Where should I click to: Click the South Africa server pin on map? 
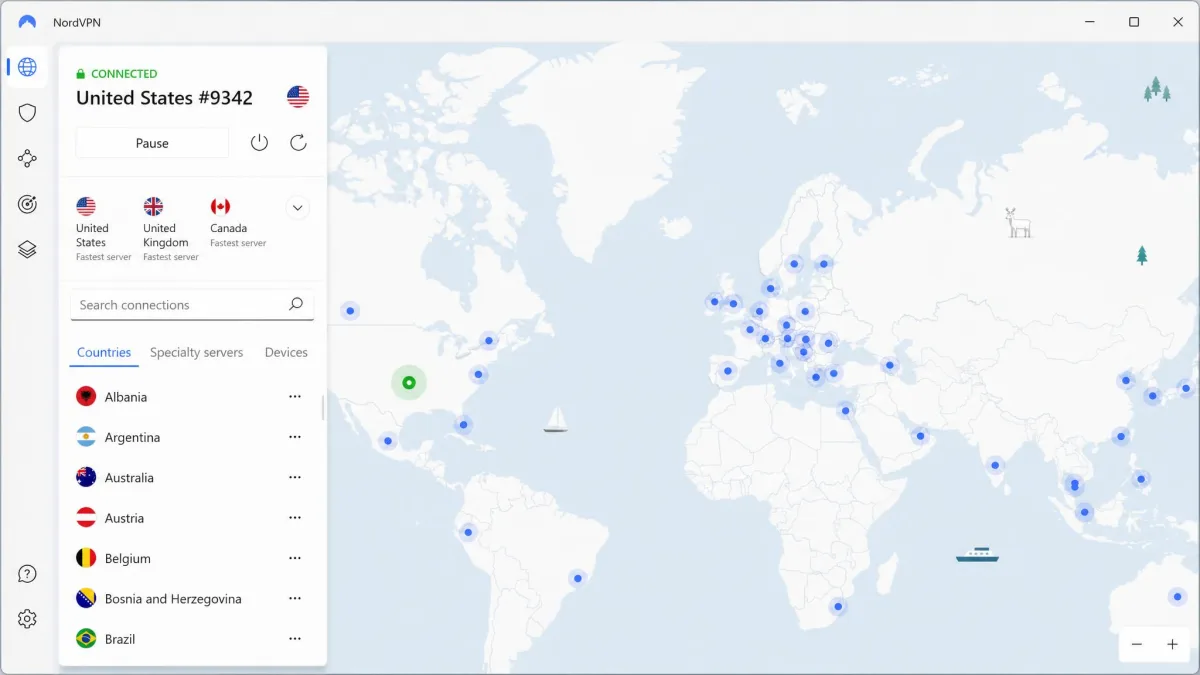838,606
